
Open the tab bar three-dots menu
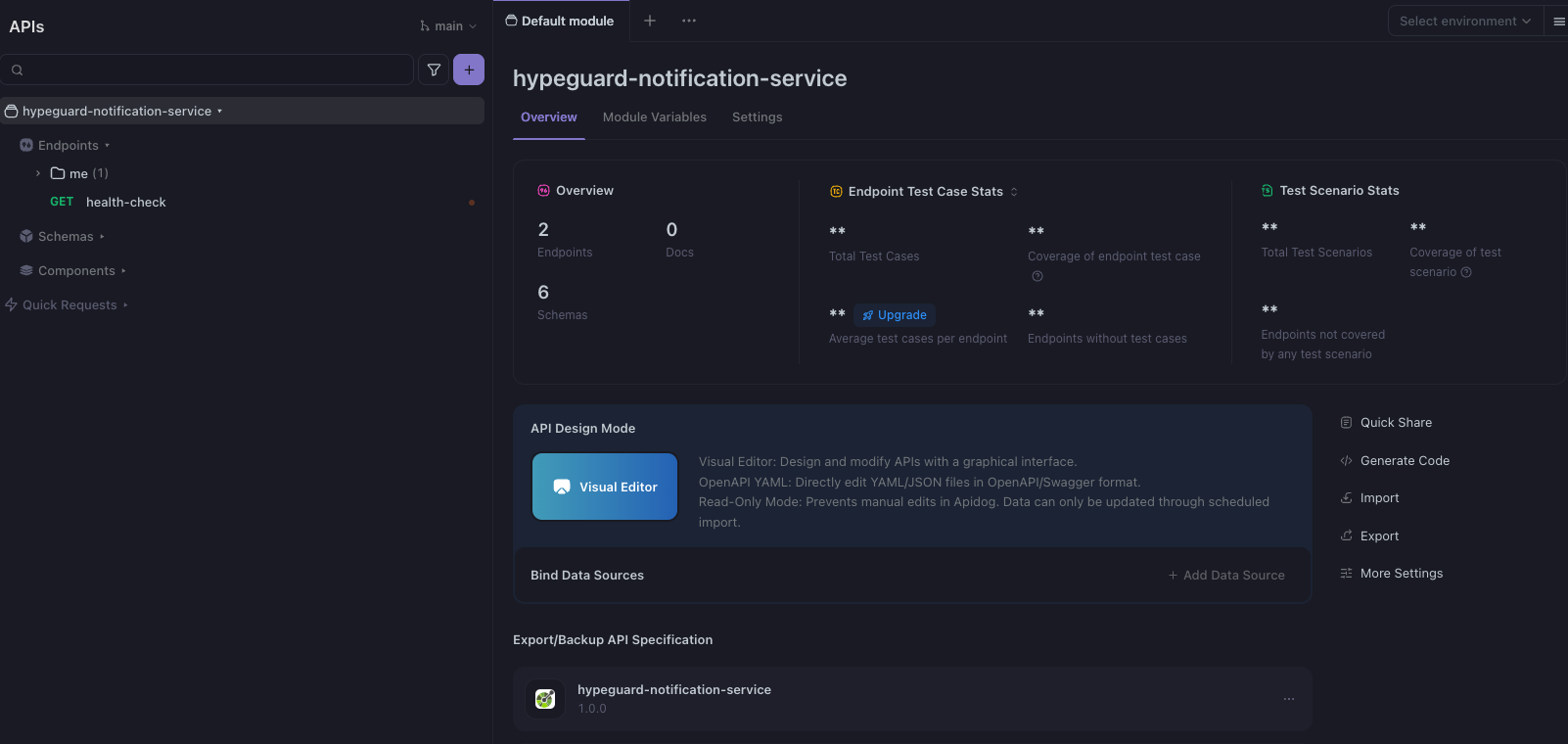[689, 21]
